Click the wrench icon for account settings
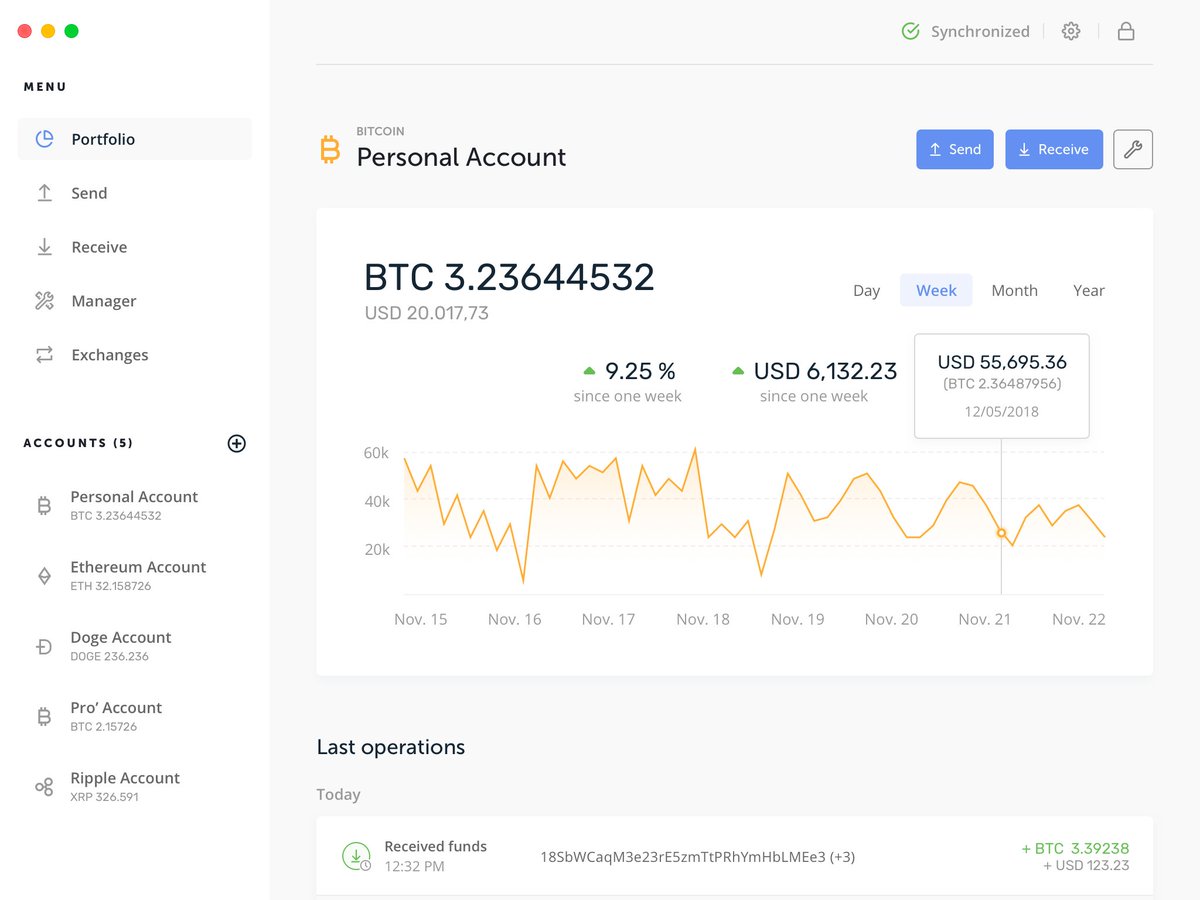Screen dimensions: 1200x900 pyautogui.click(x=1133, y=149)
